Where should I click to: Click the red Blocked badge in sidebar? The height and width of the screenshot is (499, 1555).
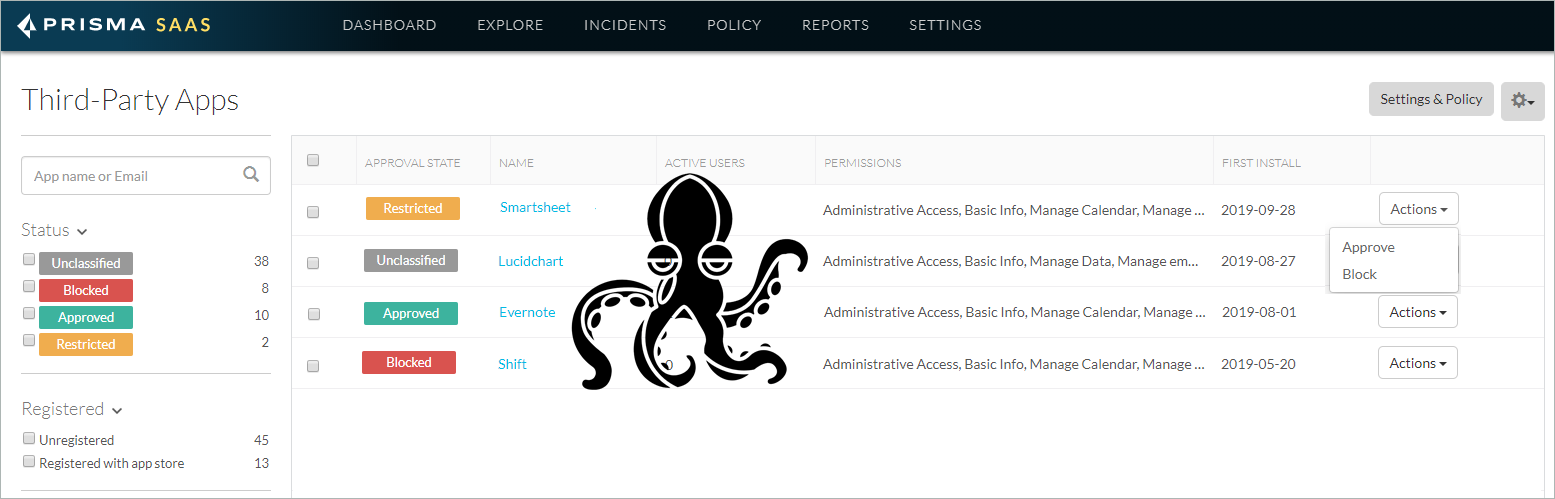86,290
